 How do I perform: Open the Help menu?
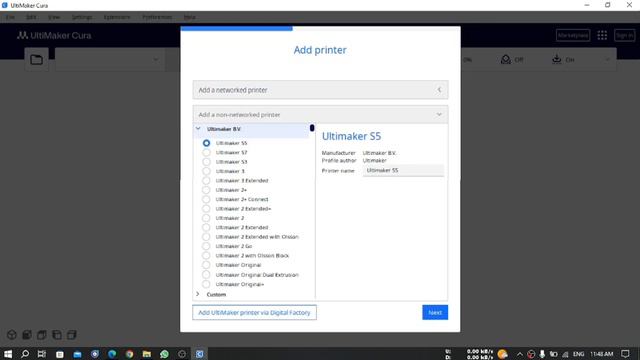coord(189,17)
